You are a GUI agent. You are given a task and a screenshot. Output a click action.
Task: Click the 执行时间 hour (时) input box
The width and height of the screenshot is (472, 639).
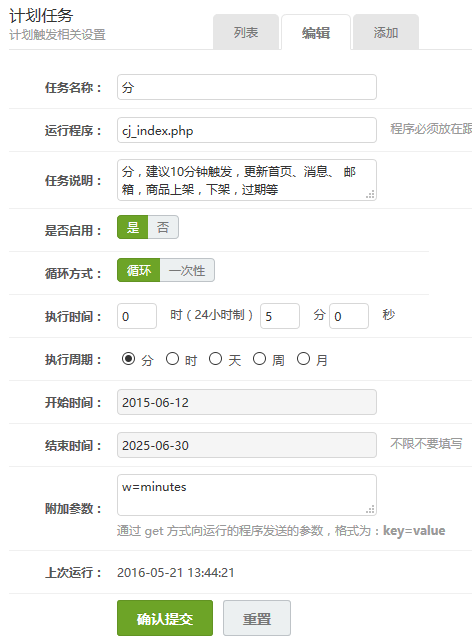tap(137, 316)
